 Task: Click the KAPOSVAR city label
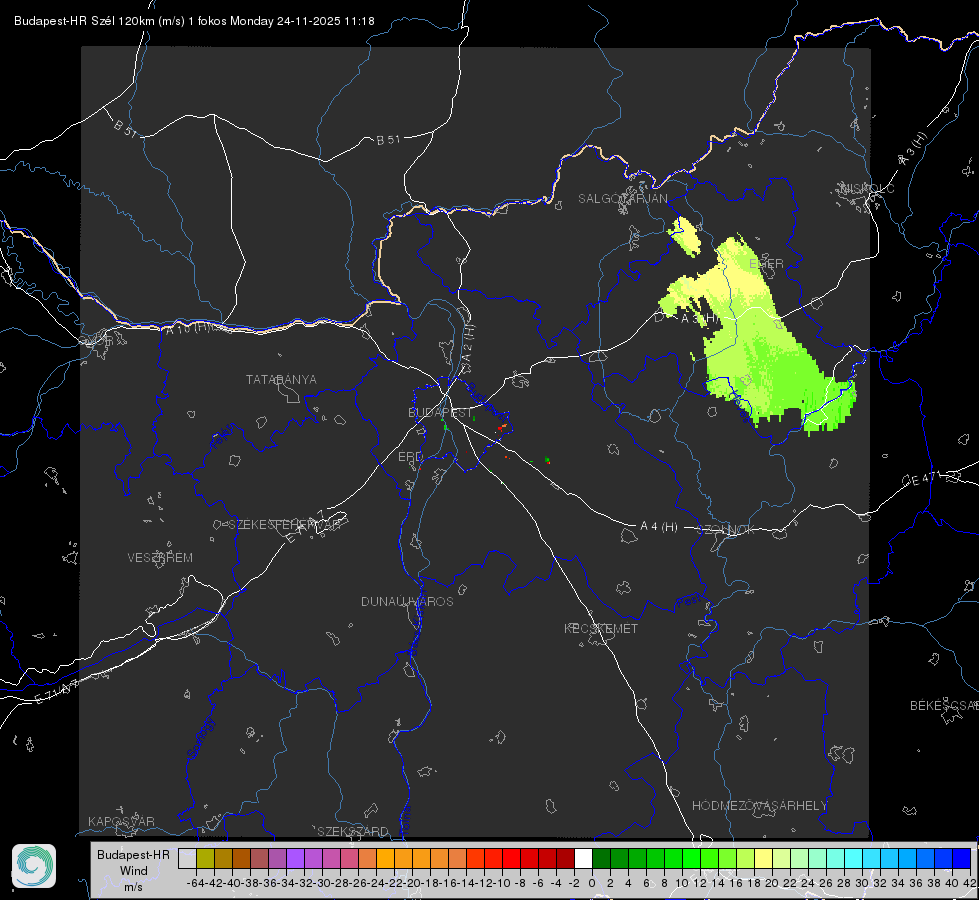point(121,821)
